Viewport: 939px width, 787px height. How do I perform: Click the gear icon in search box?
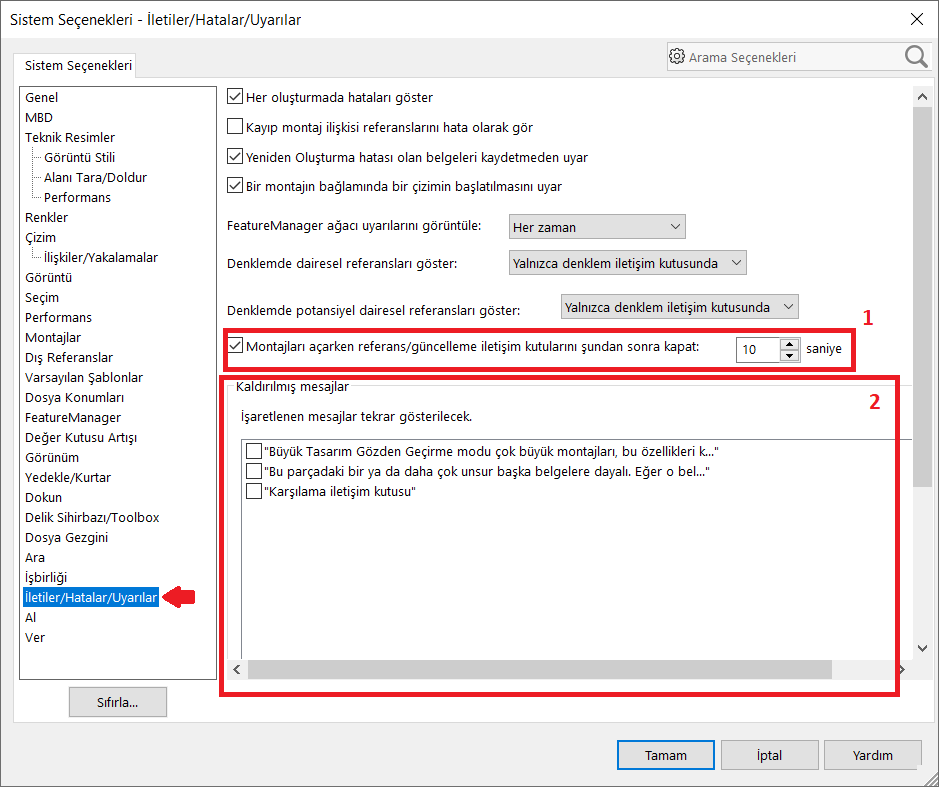(x=677, y=57)
